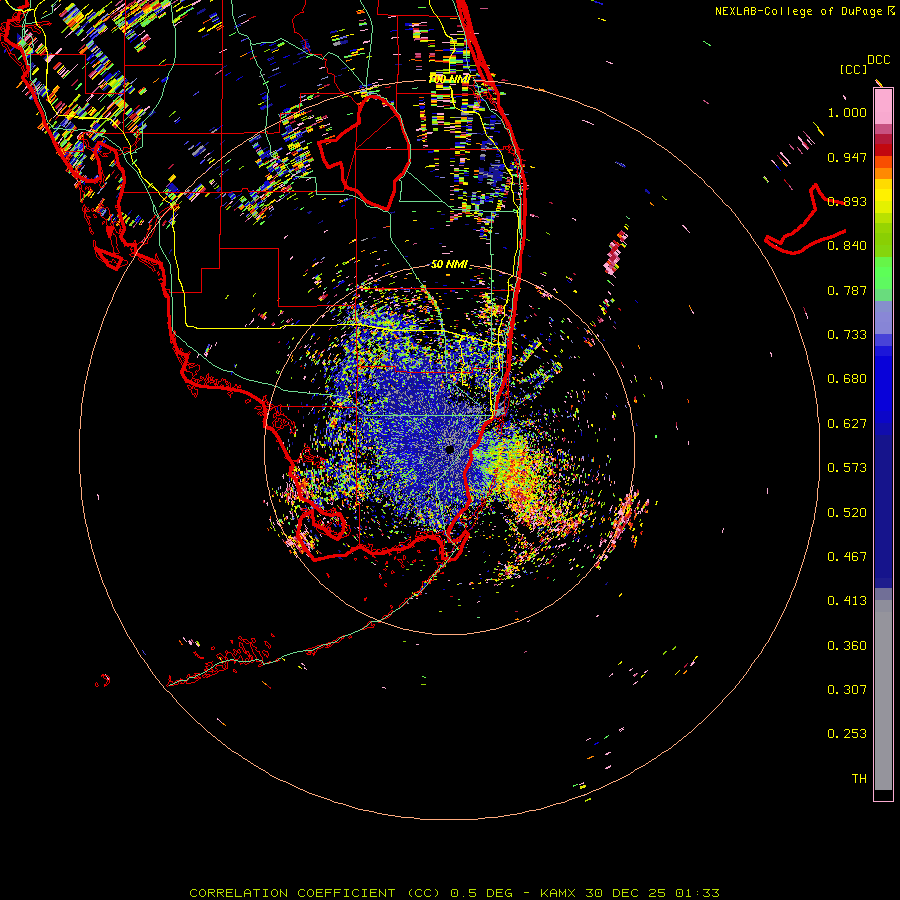This screenshot has width=900, height=900.
Task: Click the 50 NMI range ring label
Action: point(449,264)
